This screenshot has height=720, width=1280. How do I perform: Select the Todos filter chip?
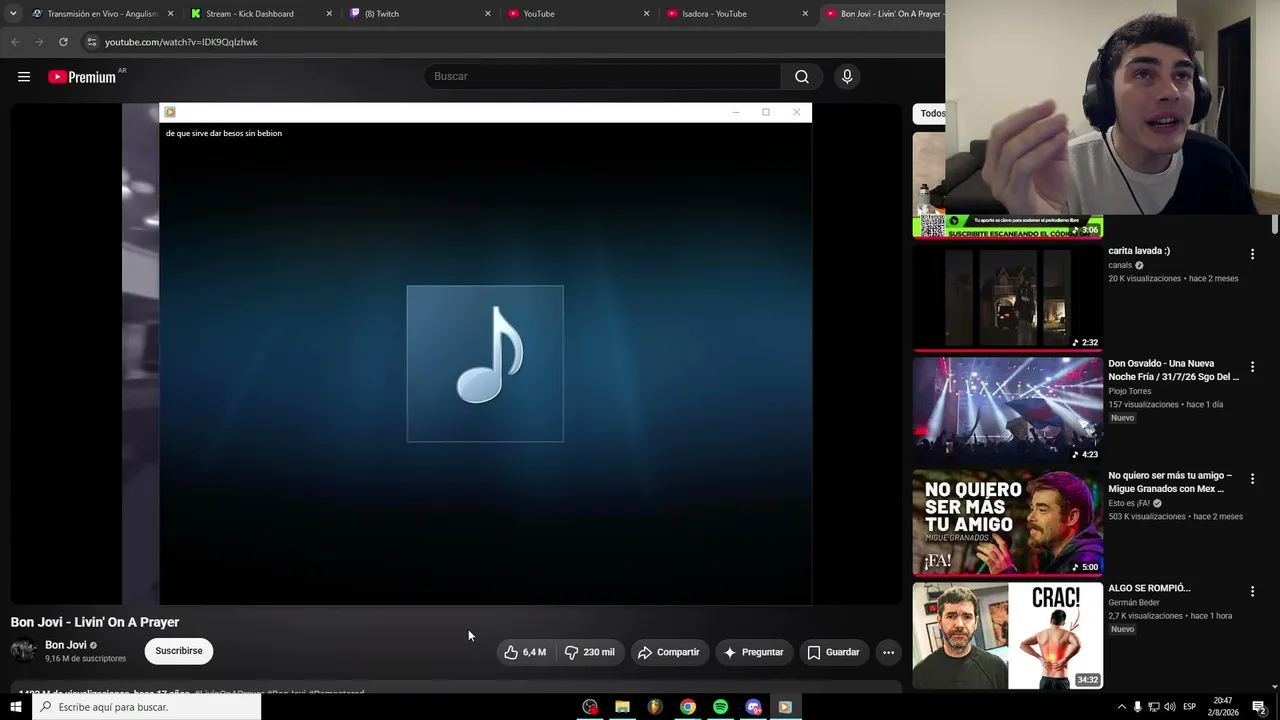(930, 113)
